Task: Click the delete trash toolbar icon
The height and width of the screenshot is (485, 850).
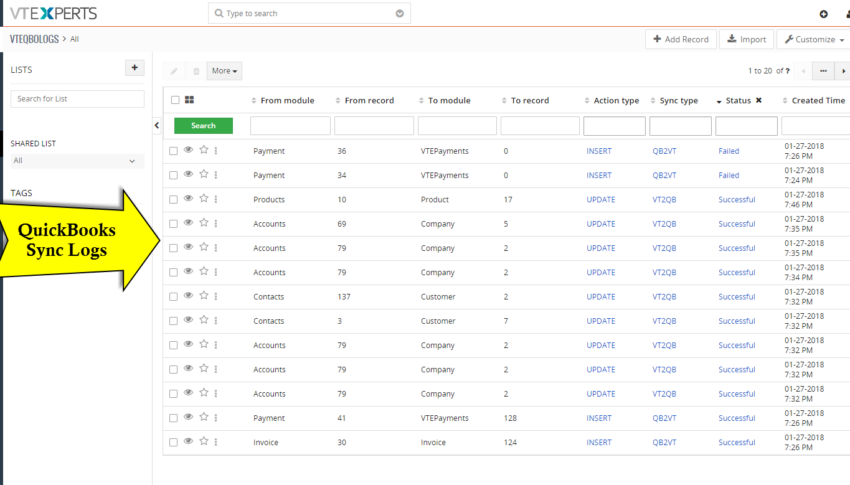Action: [x=196, y=71]
